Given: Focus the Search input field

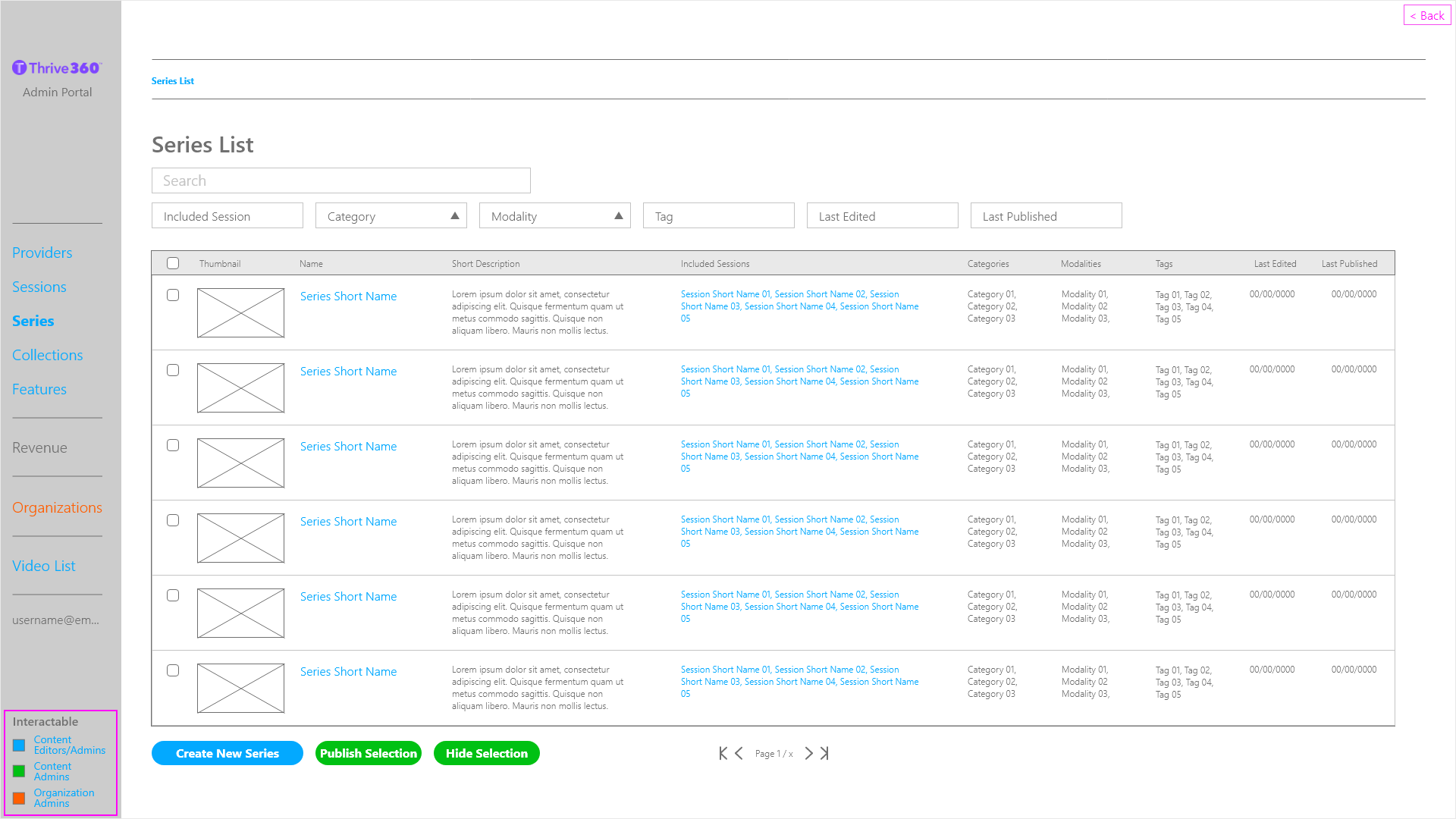Looking at the screenshot, I should click(340, 180).
